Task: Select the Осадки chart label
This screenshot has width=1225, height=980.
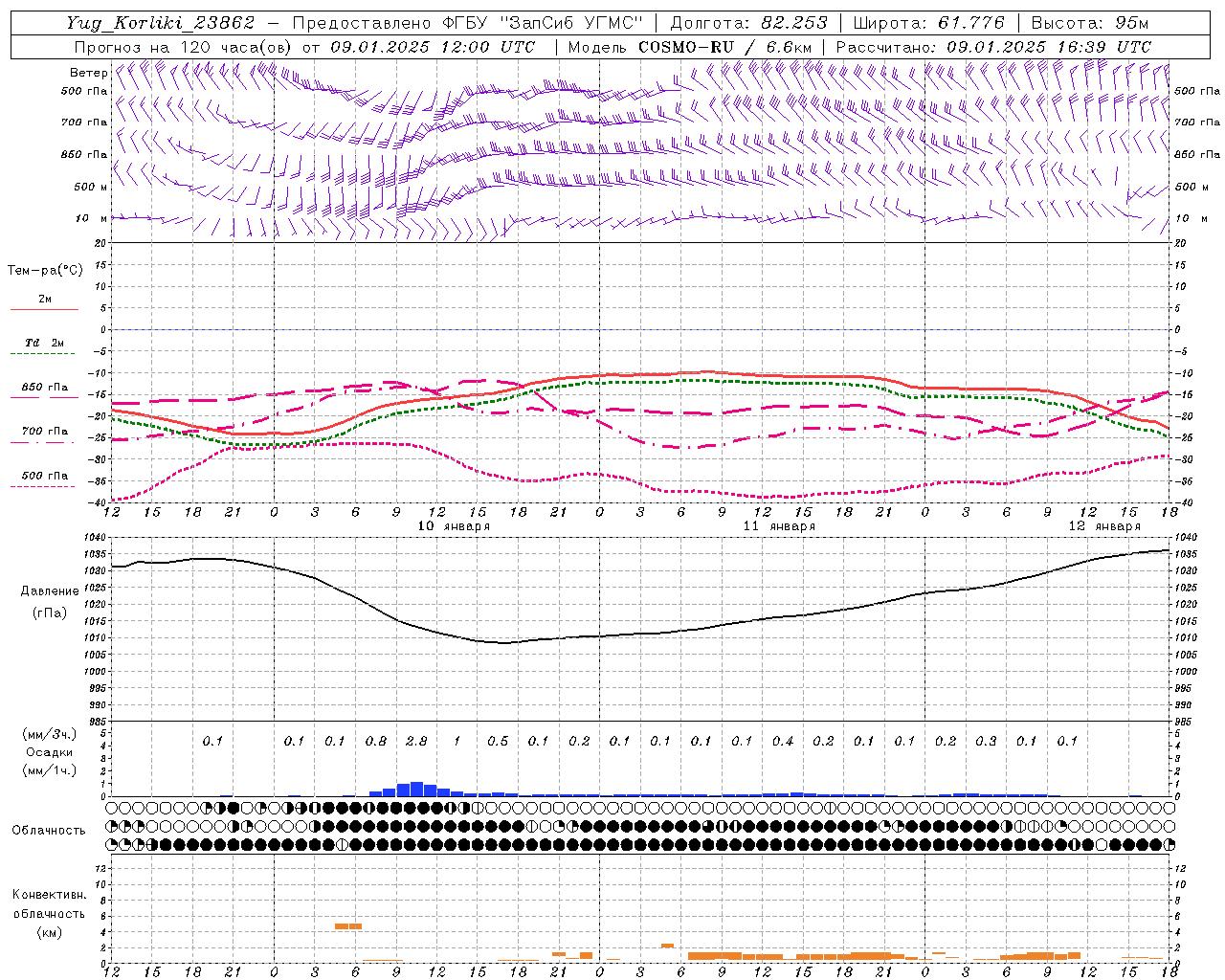Action: click(x=49, y=752)
